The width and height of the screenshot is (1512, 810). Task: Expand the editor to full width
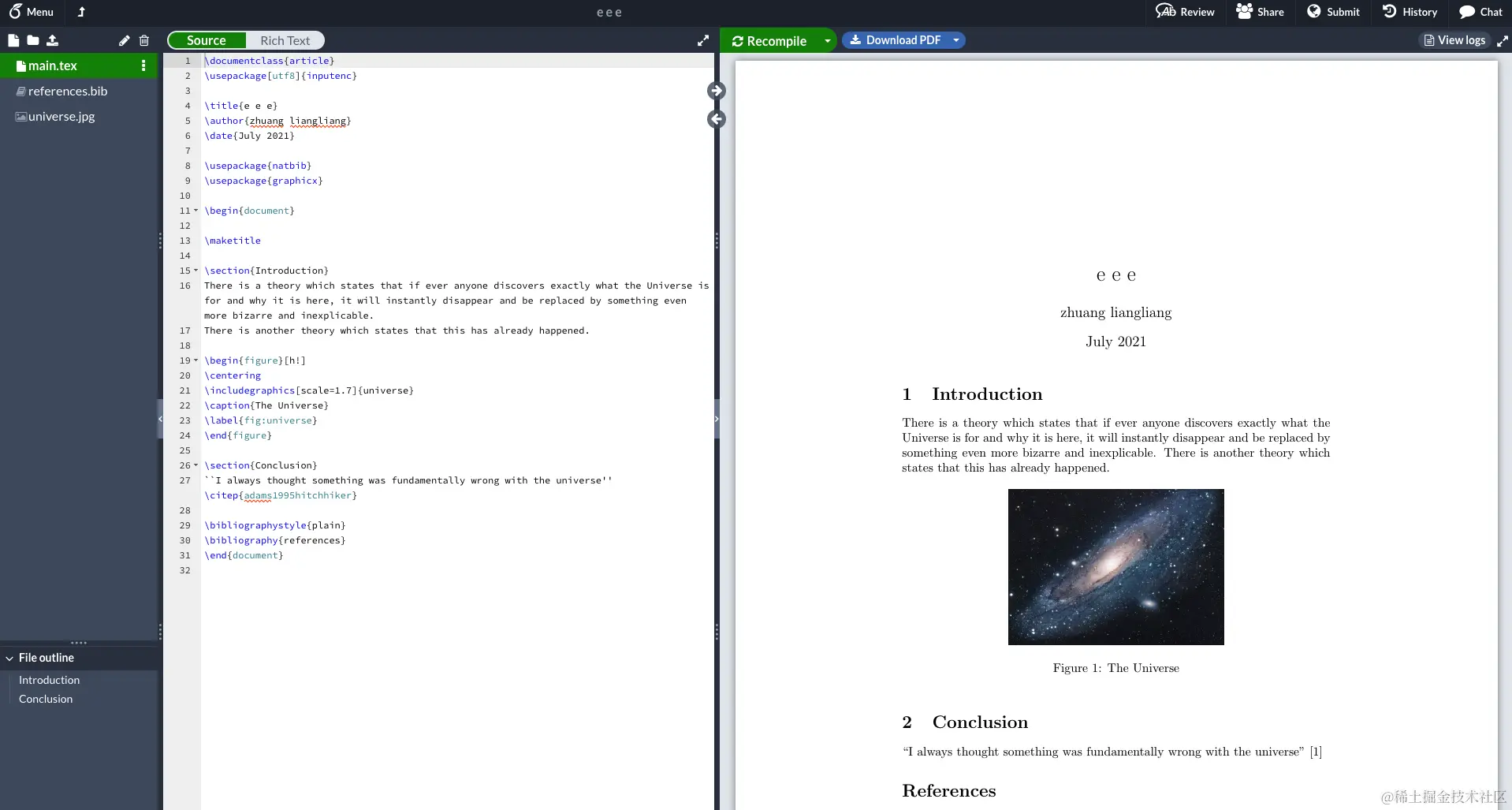703,40
